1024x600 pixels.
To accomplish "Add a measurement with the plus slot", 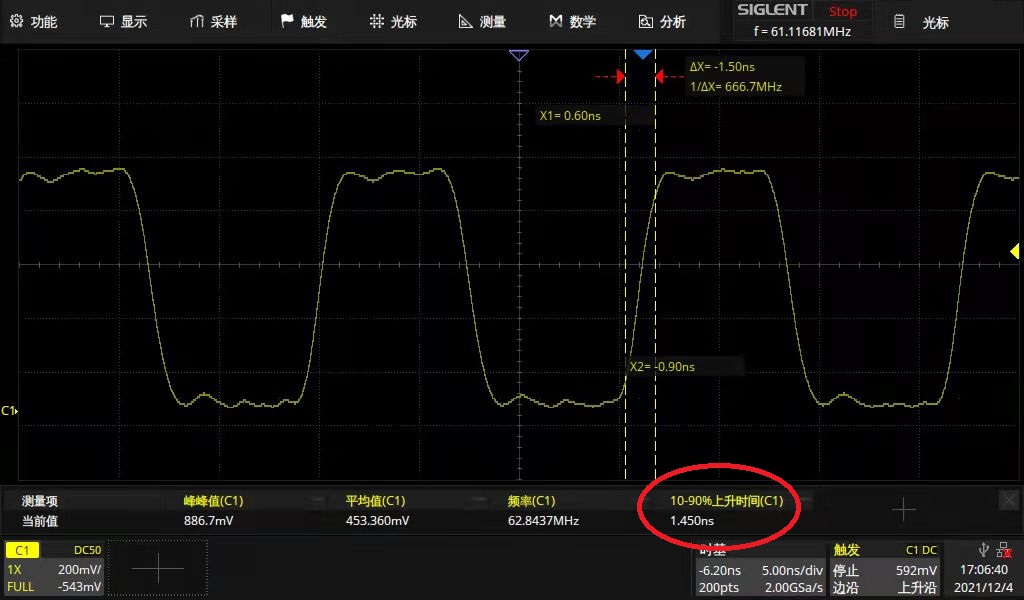I will pos(903,510).
